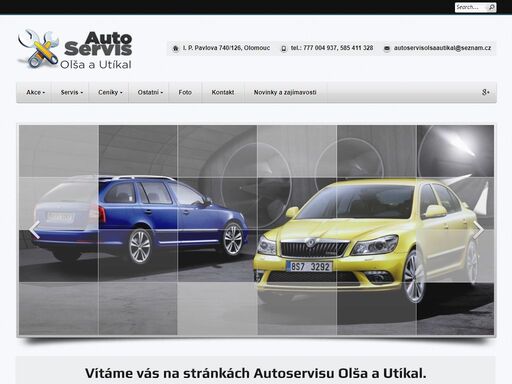Click the I. P. Pavlova address text
The image size is (512, 384).
coord(226,48)
